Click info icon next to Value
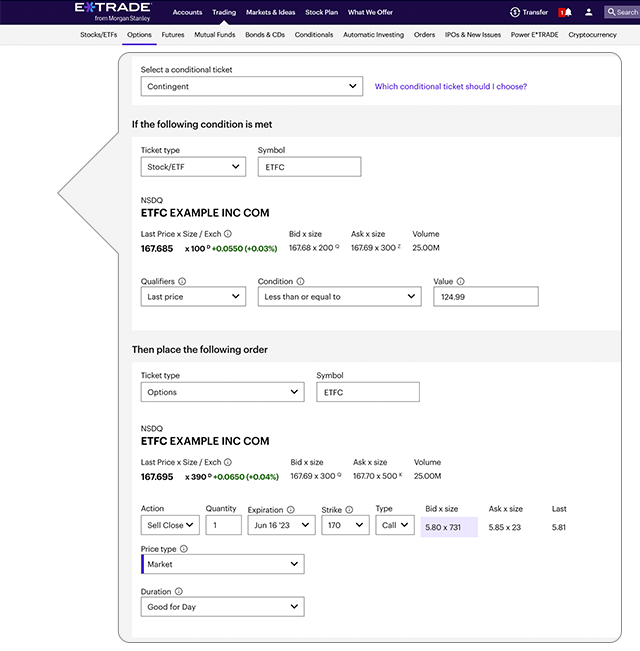640x651 pixels. pos(460,282)
